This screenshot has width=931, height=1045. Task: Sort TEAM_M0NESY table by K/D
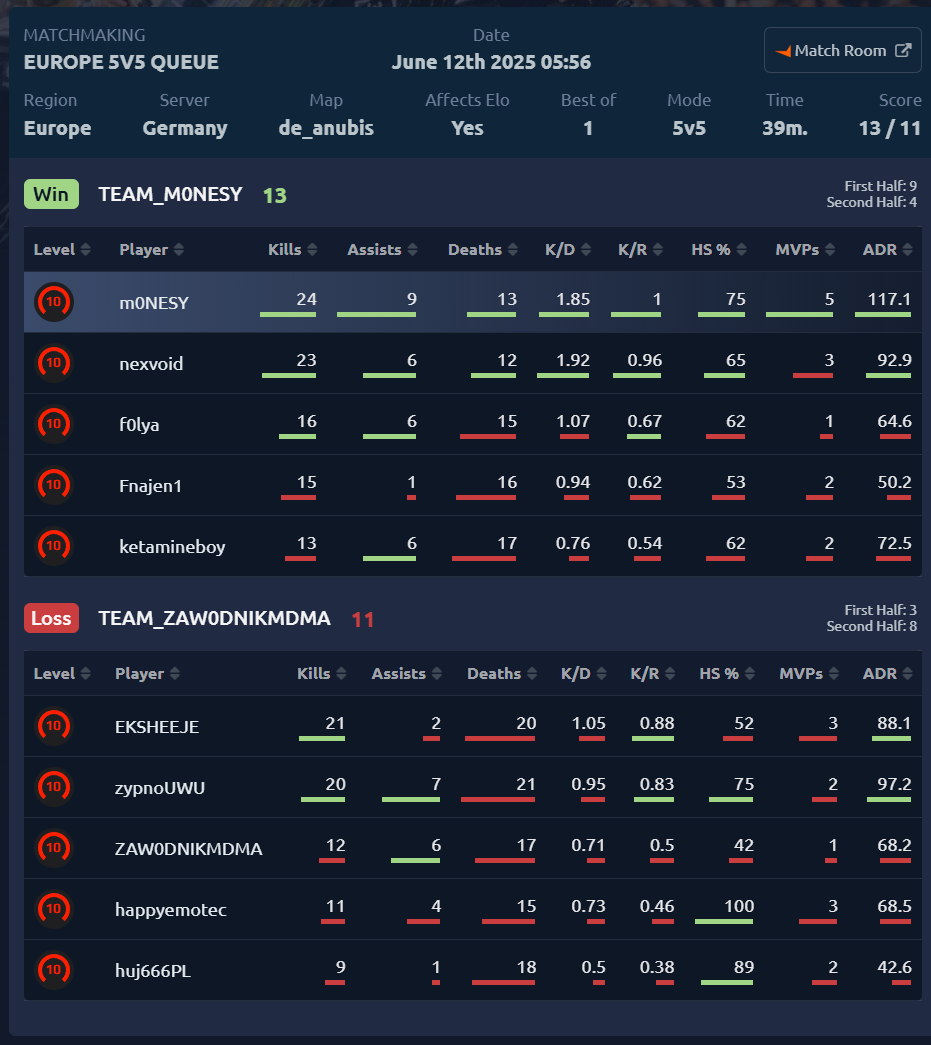coord(568,250)
